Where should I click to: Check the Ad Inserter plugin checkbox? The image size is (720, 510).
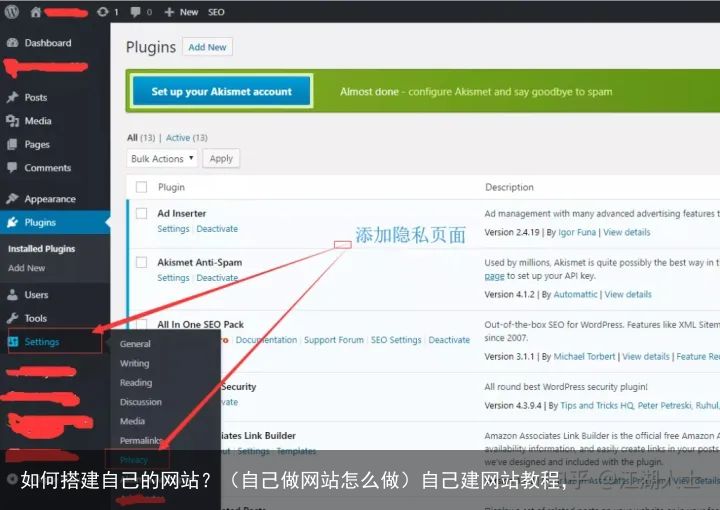(x=141, y=213)
